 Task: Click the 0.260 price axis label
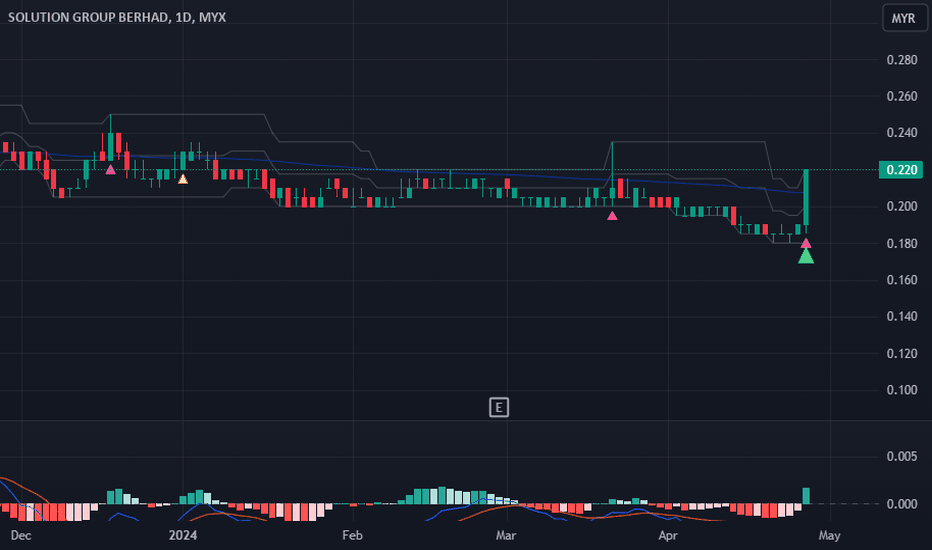[902, 96]
